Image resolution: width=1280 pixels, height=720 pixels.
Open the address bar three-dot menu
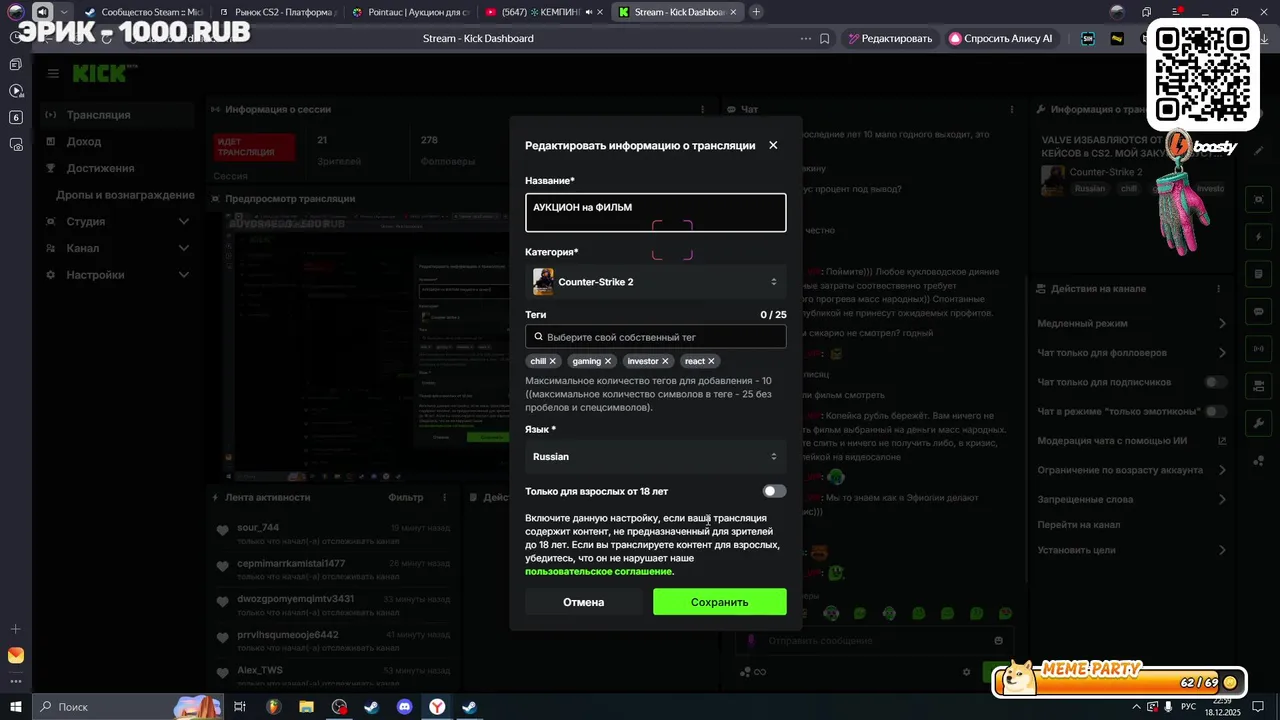click(x=806, y=39)
